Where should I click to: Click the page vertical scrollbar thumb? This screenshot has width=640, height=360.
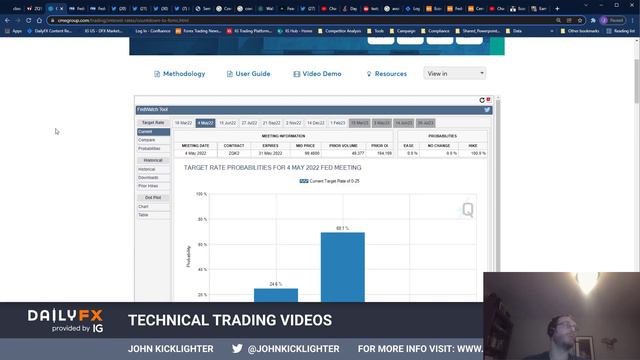637,81
